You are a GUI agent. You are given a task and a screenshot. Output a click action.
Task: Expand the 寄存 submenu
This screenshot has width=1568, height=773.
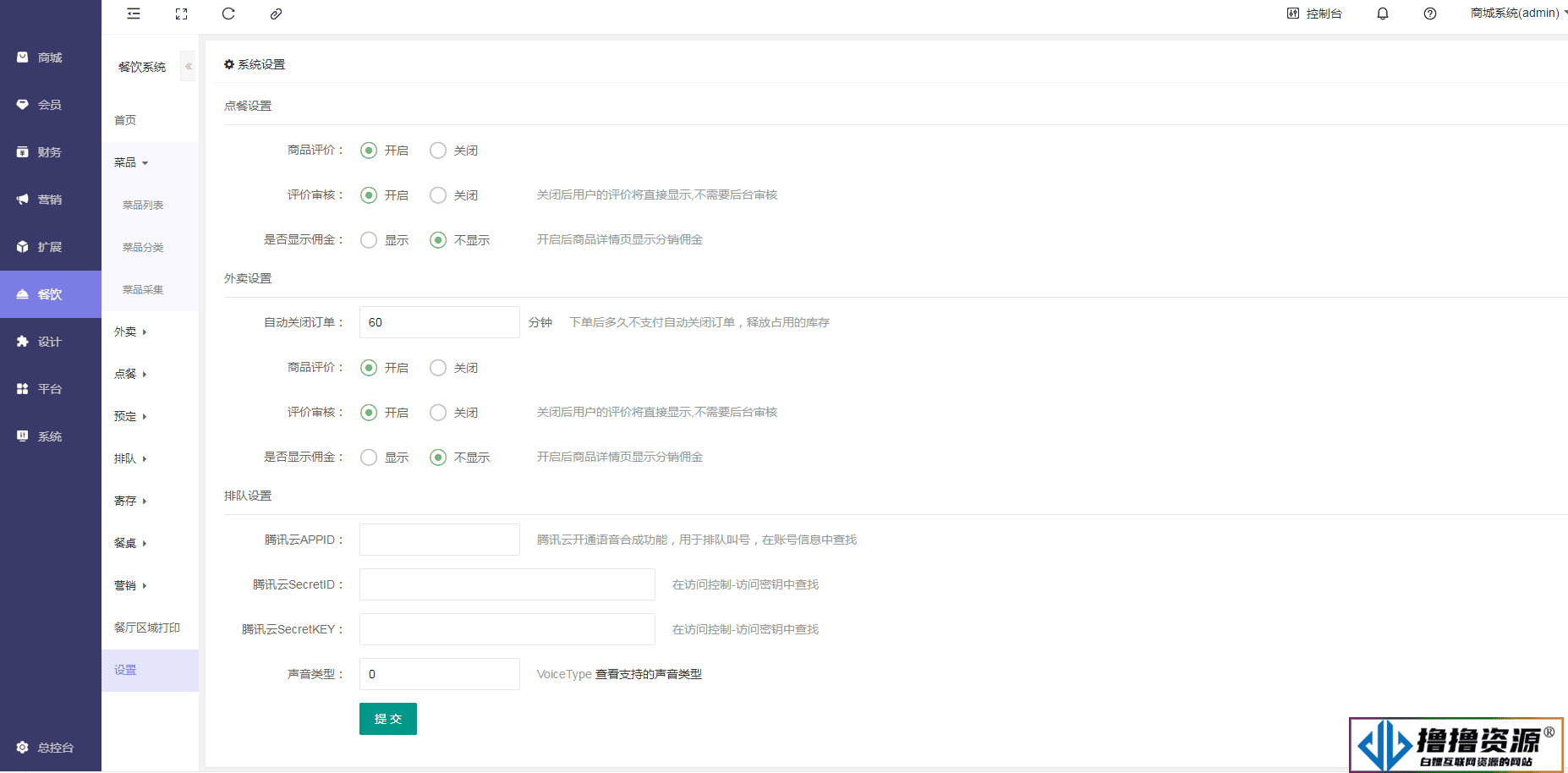[x=150, y=501]
